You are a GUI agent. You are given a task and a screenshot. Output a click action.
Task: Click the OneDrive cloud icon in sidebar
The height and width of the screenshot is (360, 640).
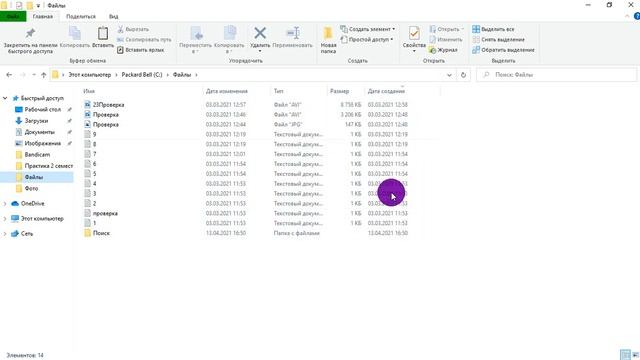(15, 203)
